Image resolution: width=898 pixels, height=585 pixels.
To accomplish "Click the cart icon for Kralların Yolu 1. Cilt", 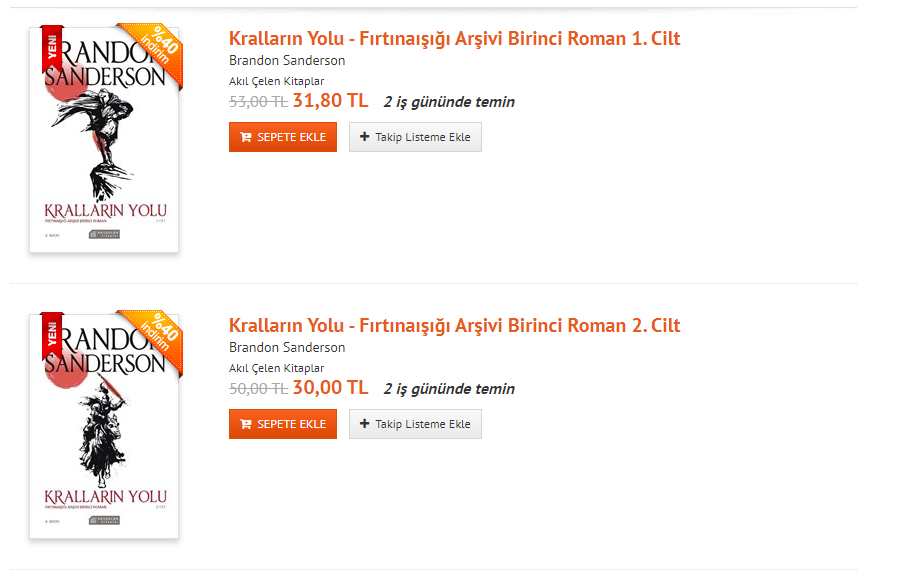I will 246,137.
